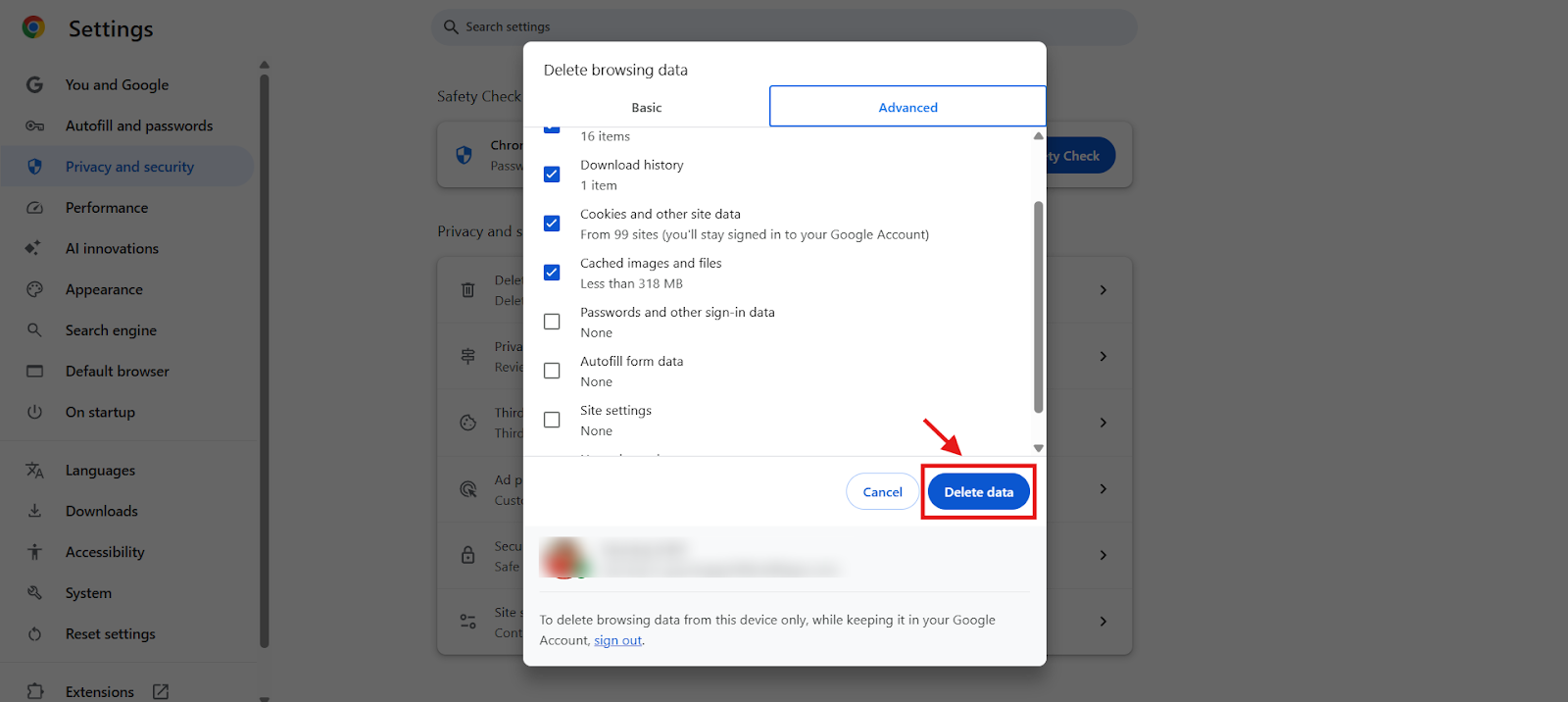Image resolution: width=1568 pixels, height=702 pixels.
Task: Select the On startup power icon
Action: click(x=34, y=412)
